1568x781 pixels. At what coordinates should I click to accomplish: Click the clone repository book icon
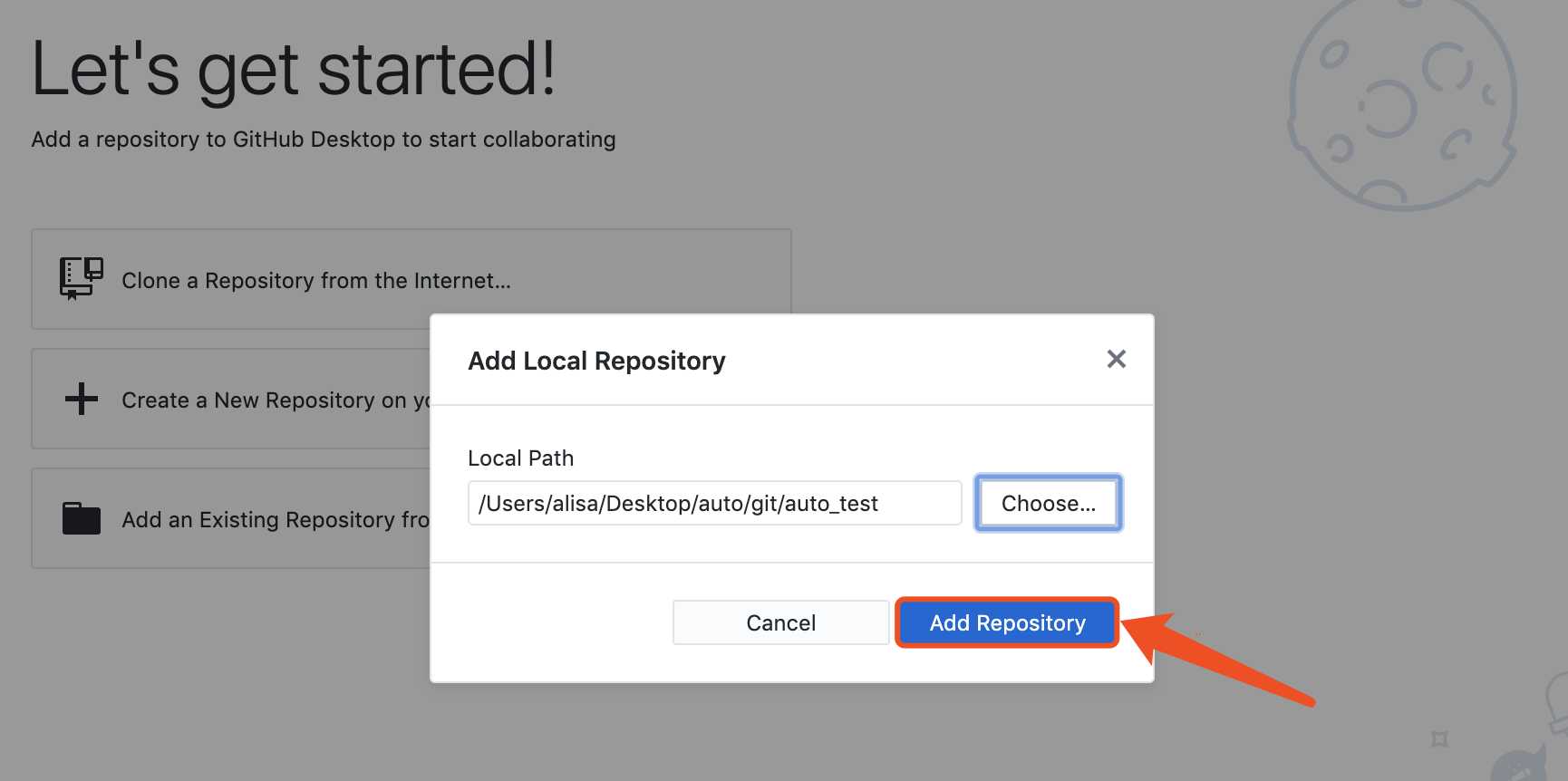[x=82, y=279]
